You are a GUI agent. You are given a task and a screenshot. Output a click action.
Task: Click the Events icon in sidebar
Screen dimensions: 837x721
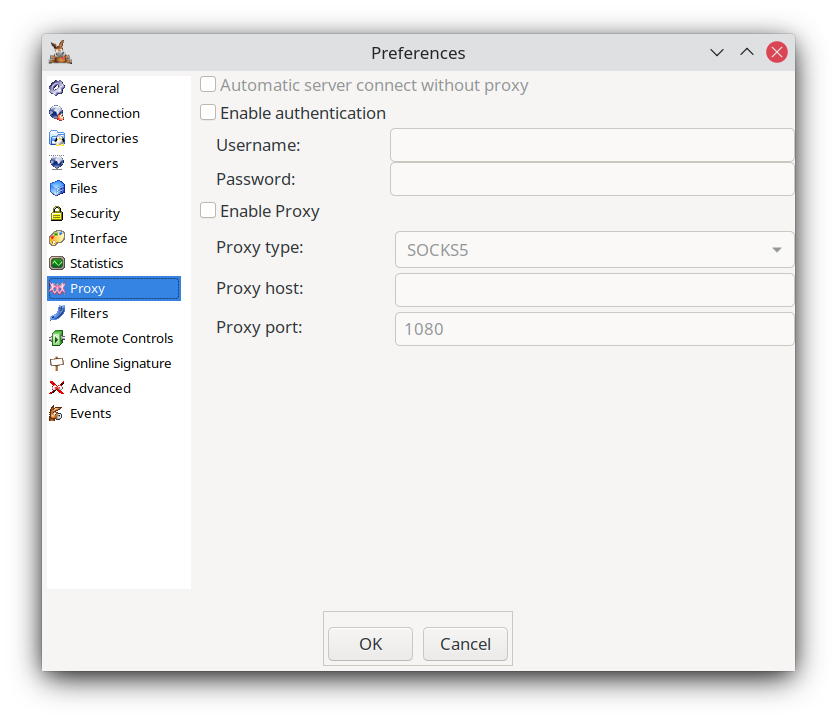[x=57, y=413]
